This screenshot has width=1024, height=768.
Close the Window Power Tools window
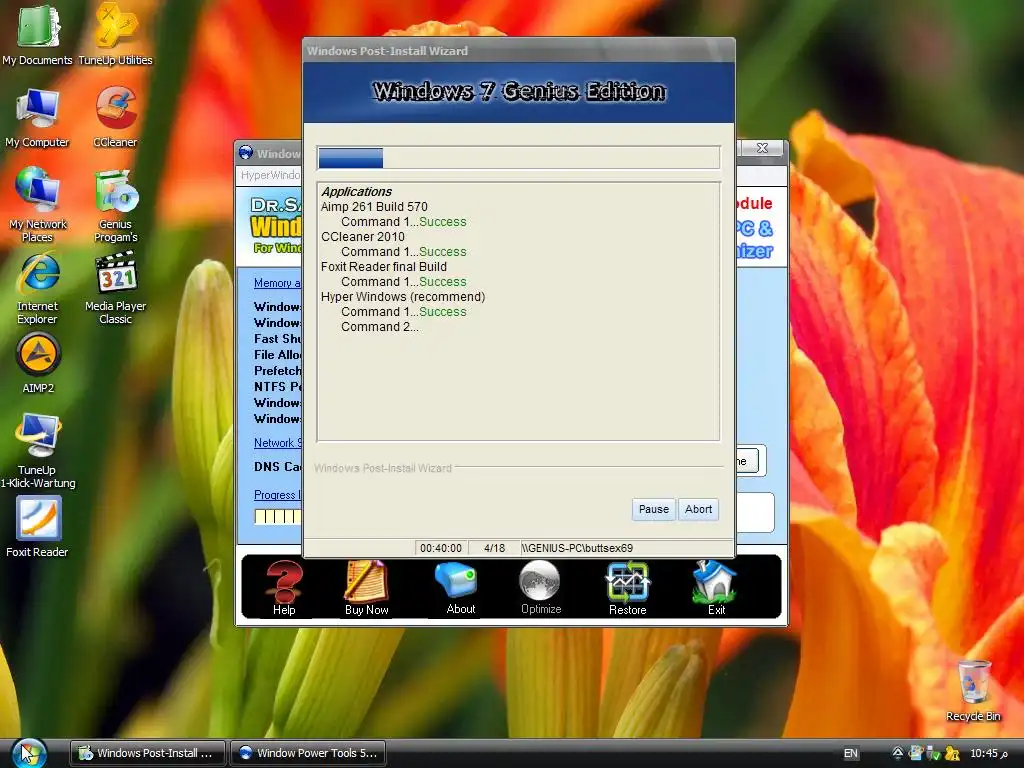tap(761, 148)
